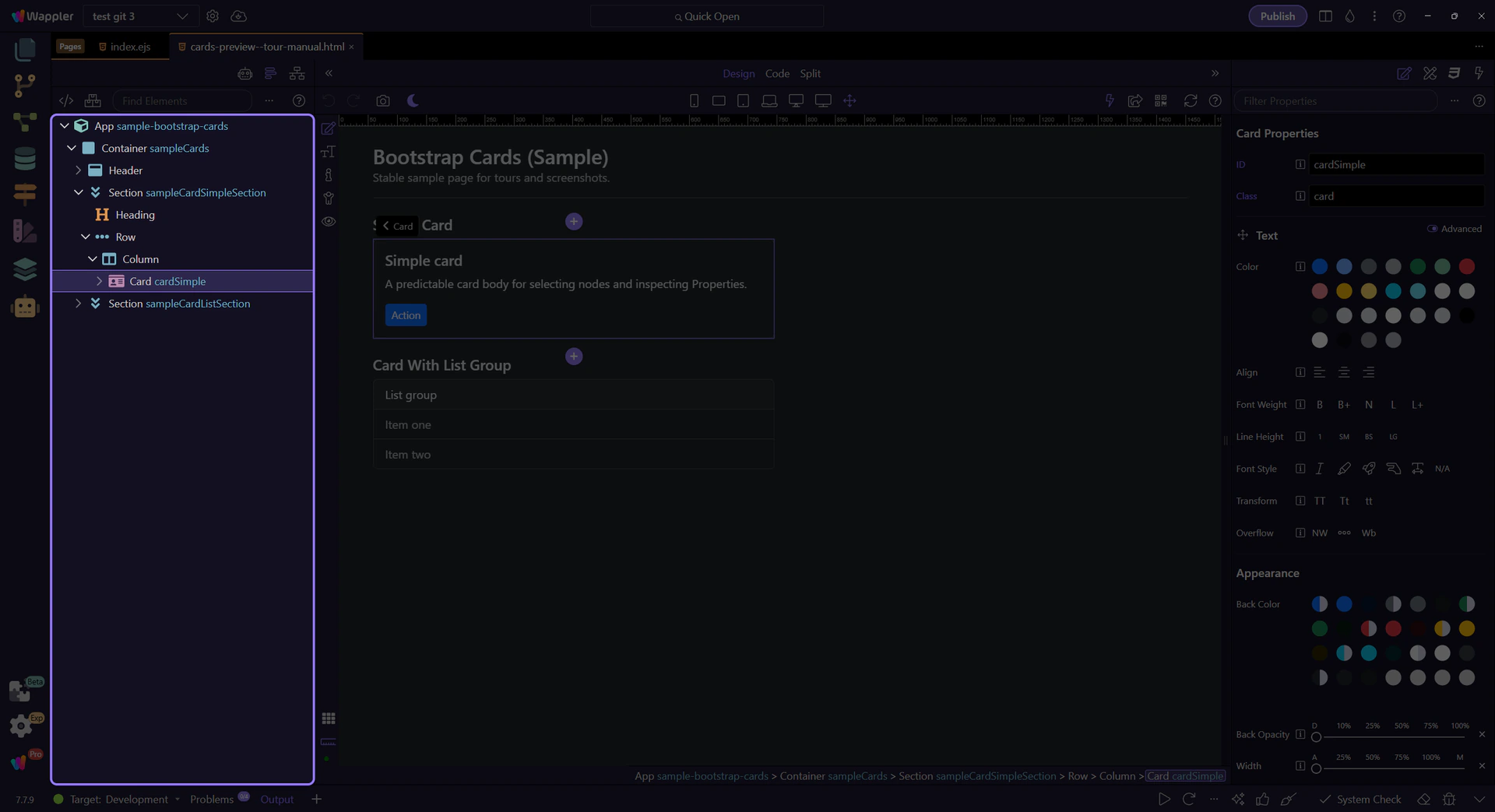
Task: Pick the red text color swatch
Action: point(1466,267)
